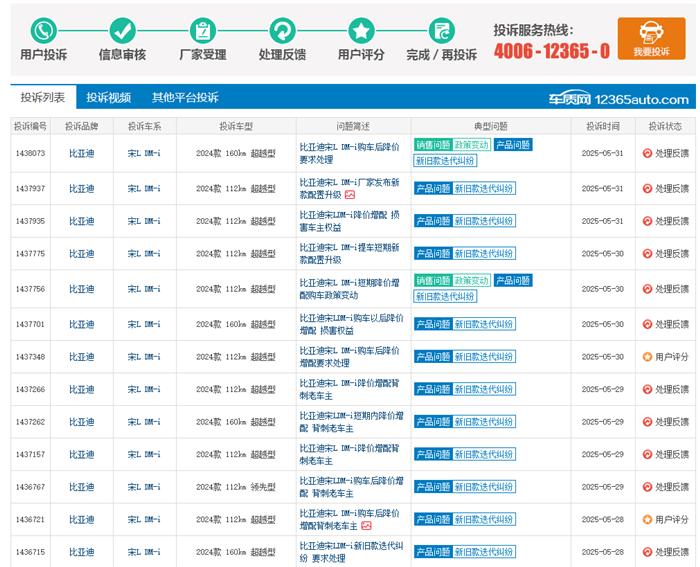This screenshot has width=700, height=567.
Task: Click 用户评分 star icon for complaint 1436721
Action: point(647,519)
